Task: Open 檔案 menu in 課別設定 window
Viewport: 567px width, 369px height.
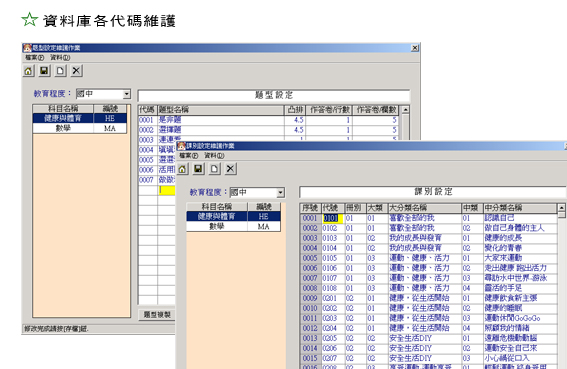Action: tap(189, 156)
